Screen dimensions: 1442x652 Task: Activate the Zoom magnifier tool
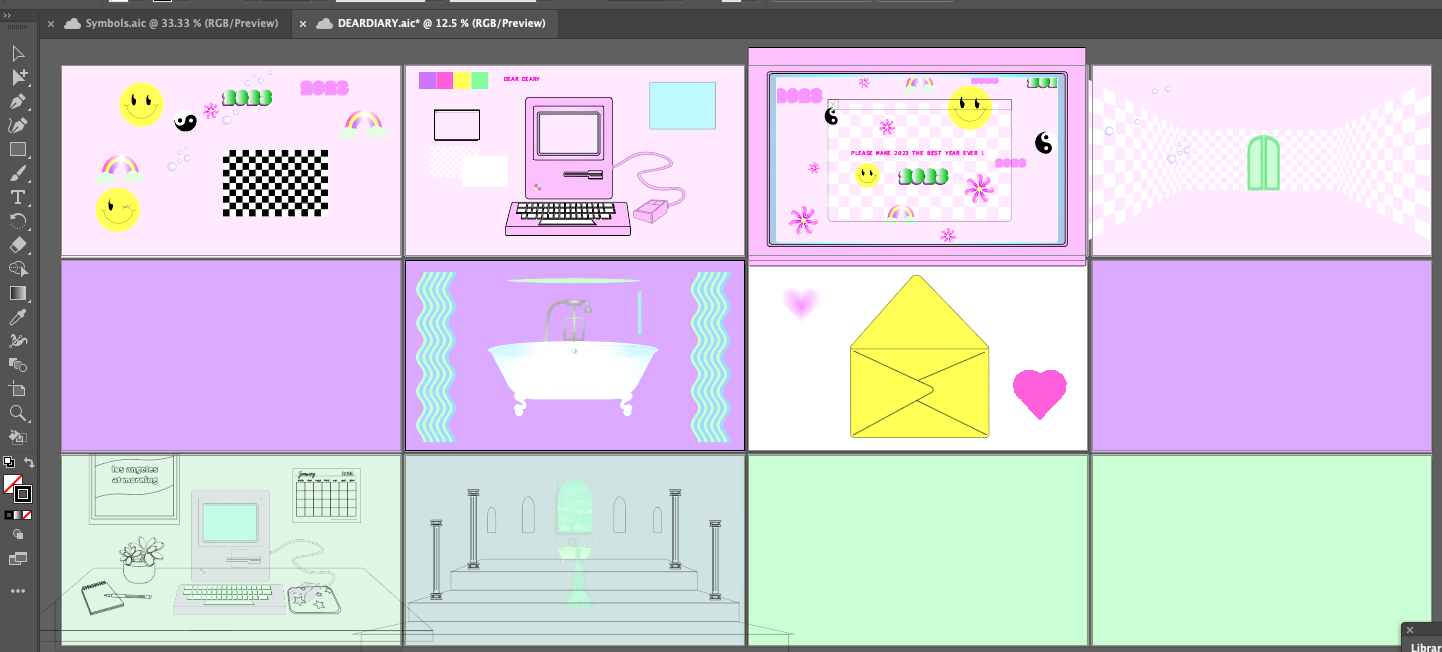pos(18,413)
